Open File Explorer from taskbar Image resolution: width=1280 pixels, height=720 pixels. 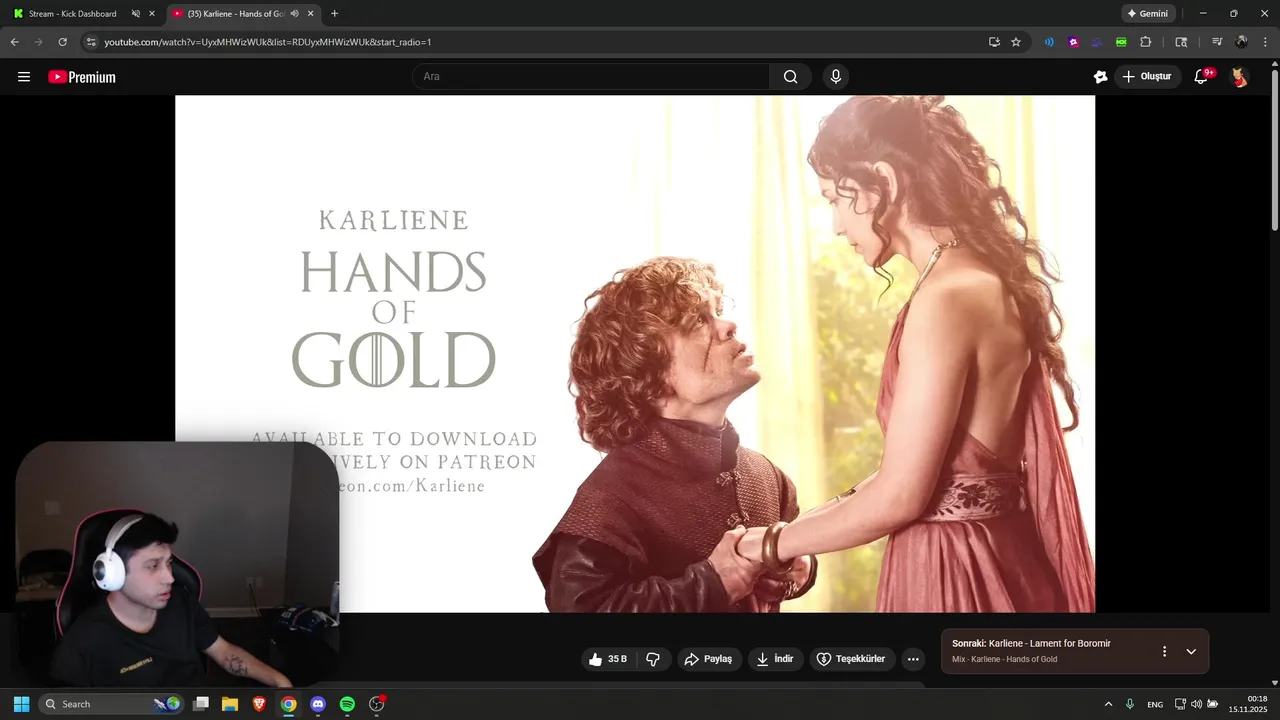pyautogui.click(x=230, y=704)
